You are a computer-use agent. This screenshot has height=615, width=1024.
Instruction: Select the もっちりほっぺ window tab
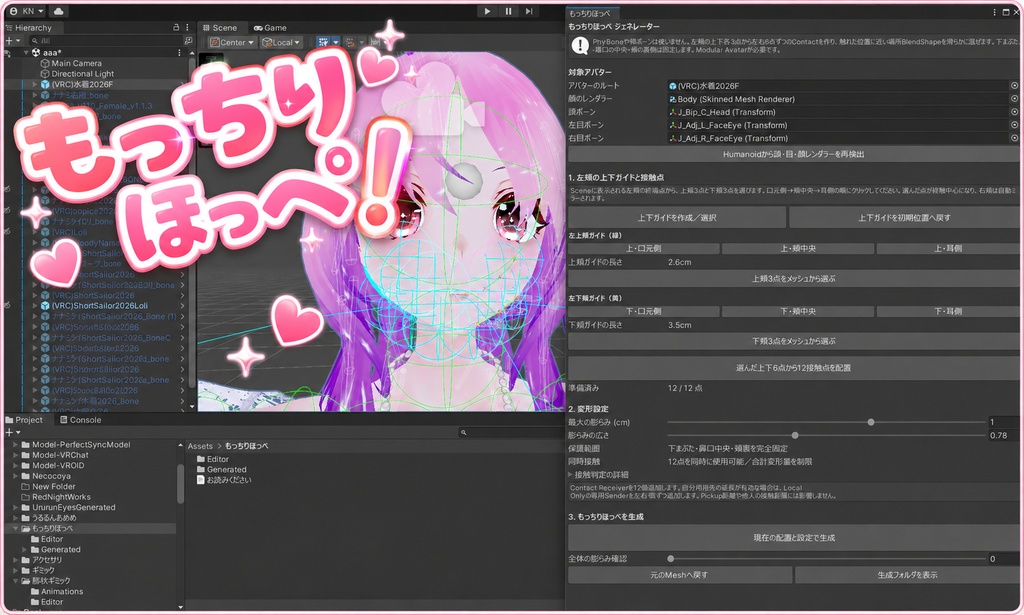coord(590,13)
